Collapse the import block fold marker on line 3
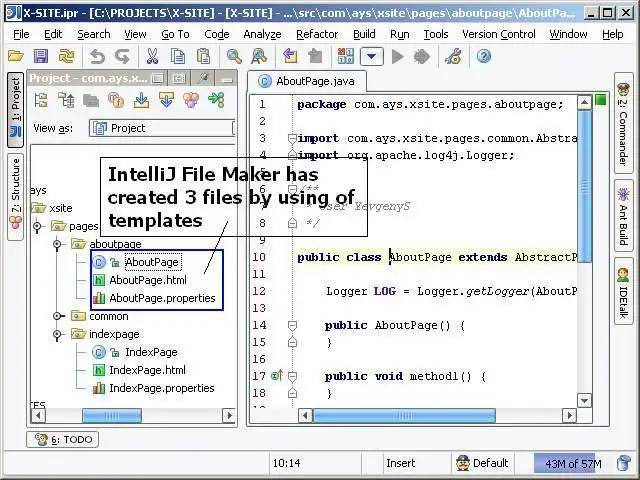Viewport: 640px width, 480px height. (292, 139)
